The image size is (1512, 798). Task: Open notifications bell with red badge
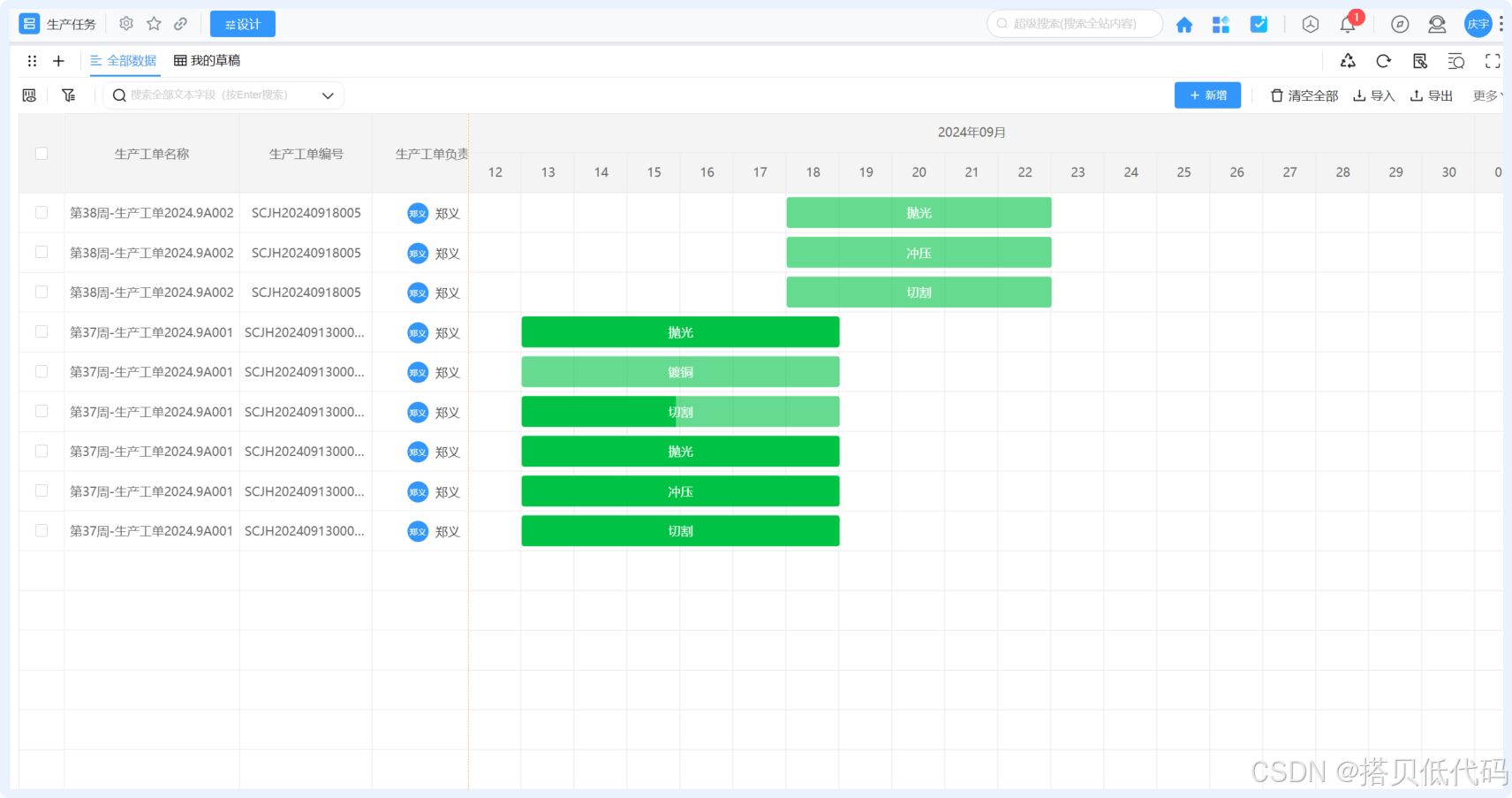tap(1349, 24)
